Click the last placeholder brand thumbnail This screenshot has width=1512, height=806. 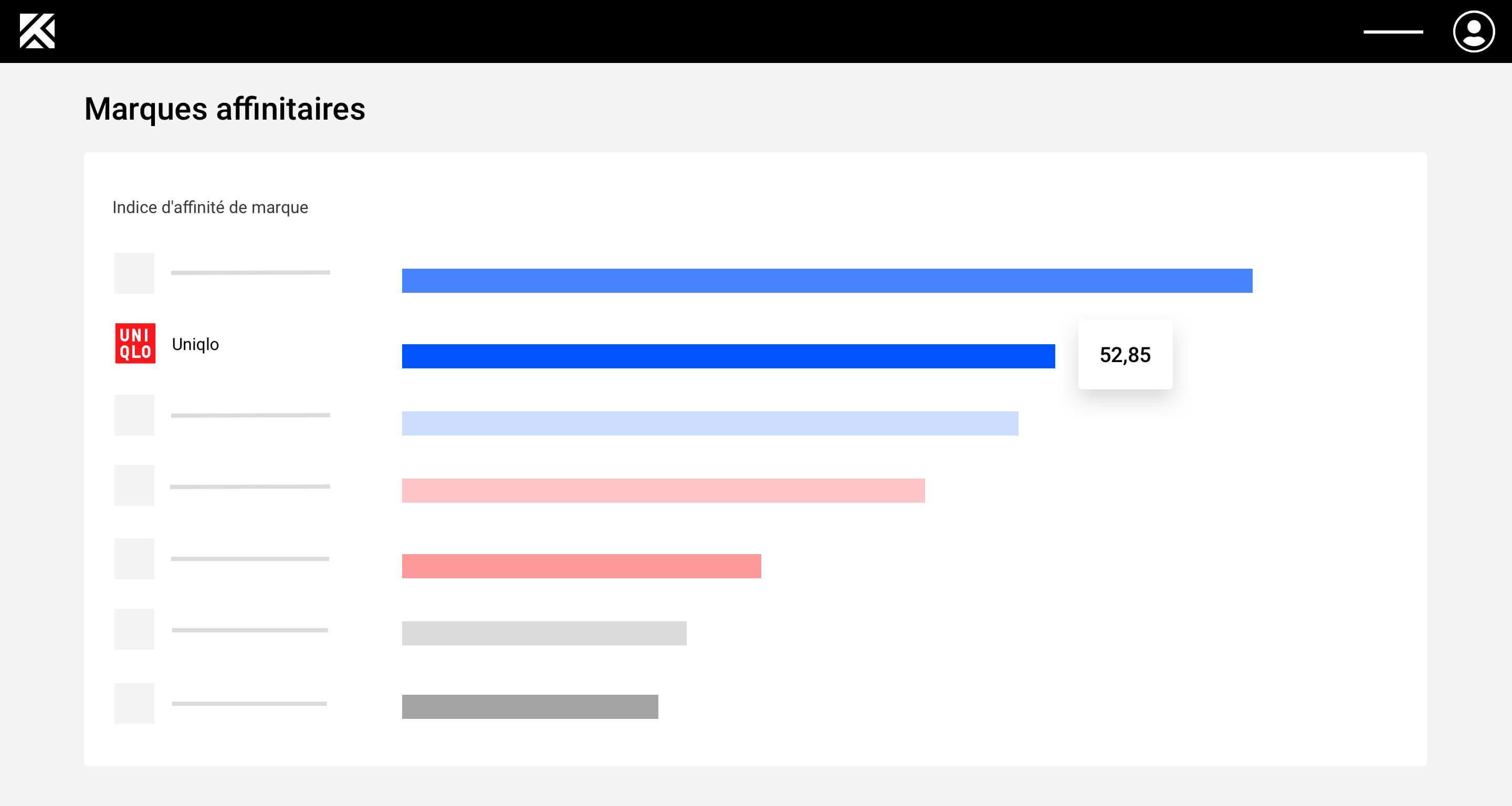pyautogui.click(x=134, y=703)
